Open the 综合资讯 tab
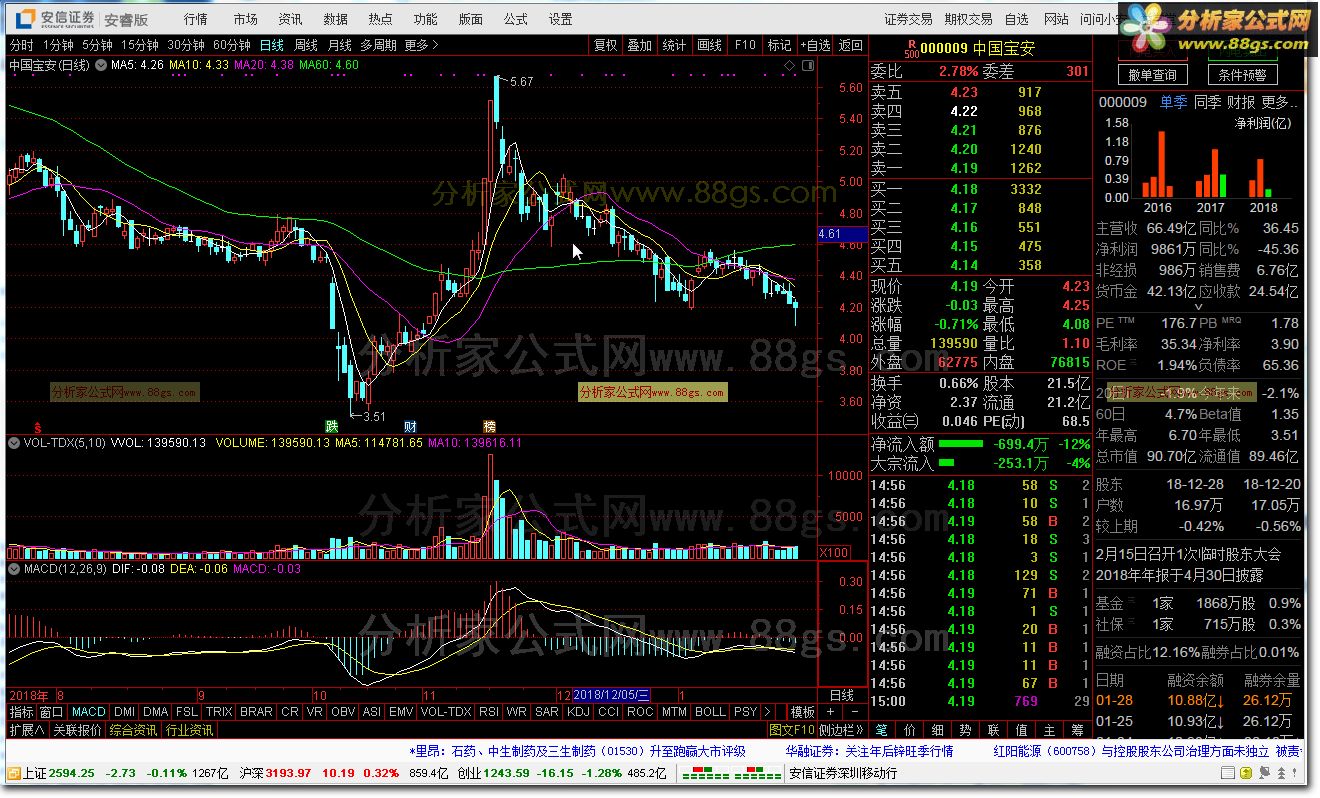Screen dimensions: 1320x798 coord(133,730)
